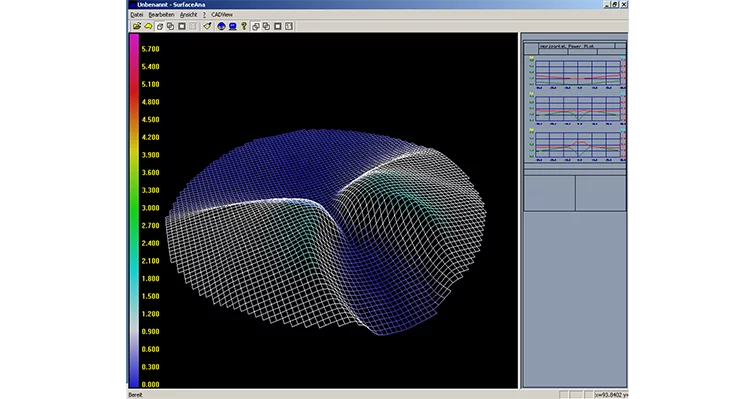Screen dimensions: 755x399
Task: Open the CADView menu
Action: pyautogui.click(x=222, y=15)
